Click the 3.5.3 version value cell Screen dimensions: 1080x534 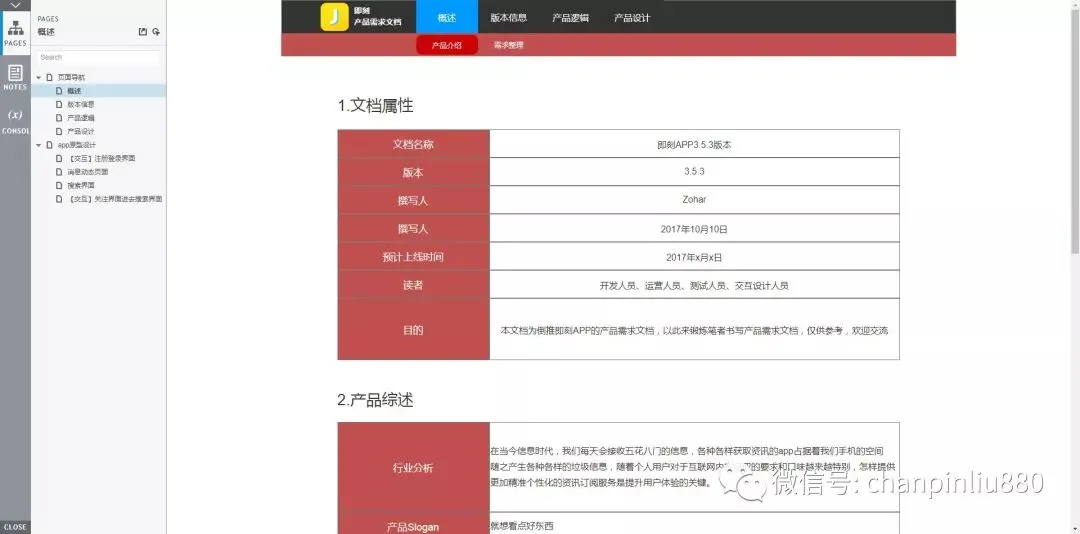694,172
